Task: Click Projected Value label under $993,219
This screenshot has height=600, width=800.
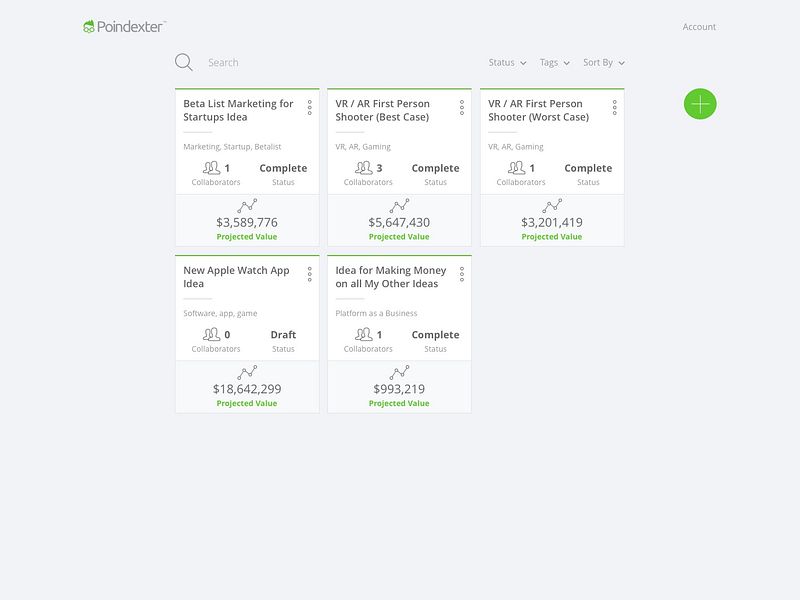Action: [x=399, y=403]
